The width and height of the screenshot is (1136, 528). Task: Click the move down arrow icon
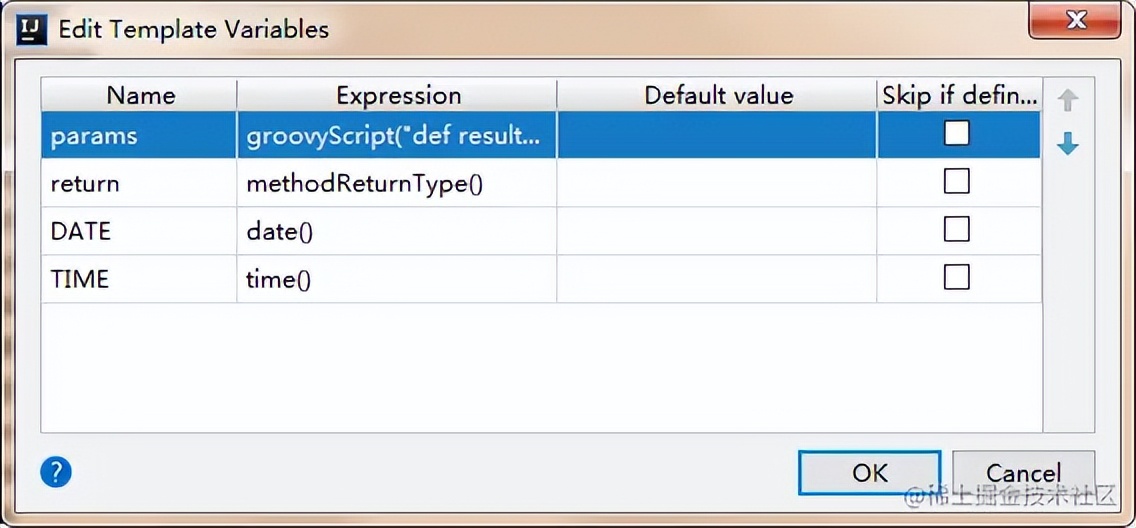(x=1068, y=144)
